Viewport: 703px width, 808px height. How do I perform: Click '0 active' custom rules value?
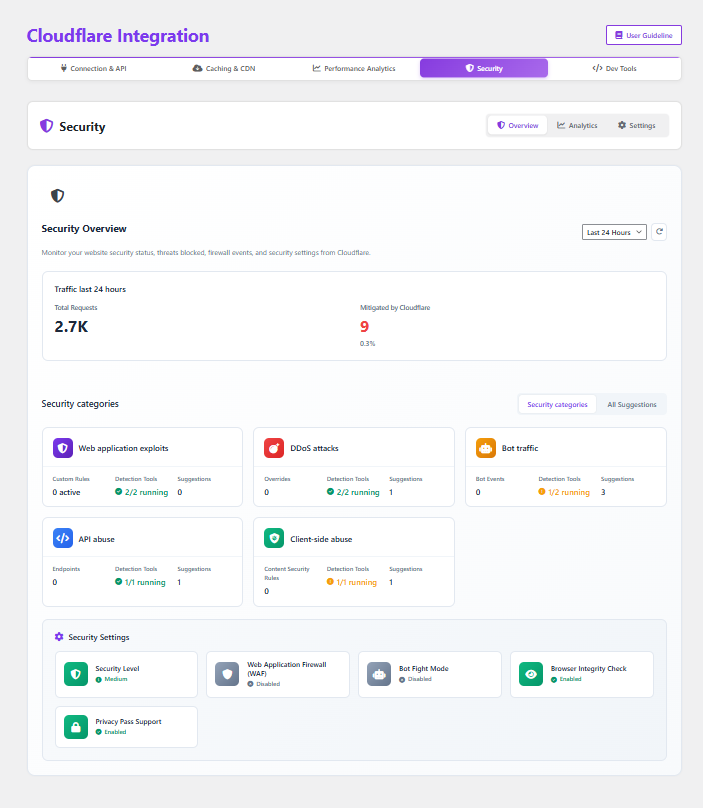[66, 492]
